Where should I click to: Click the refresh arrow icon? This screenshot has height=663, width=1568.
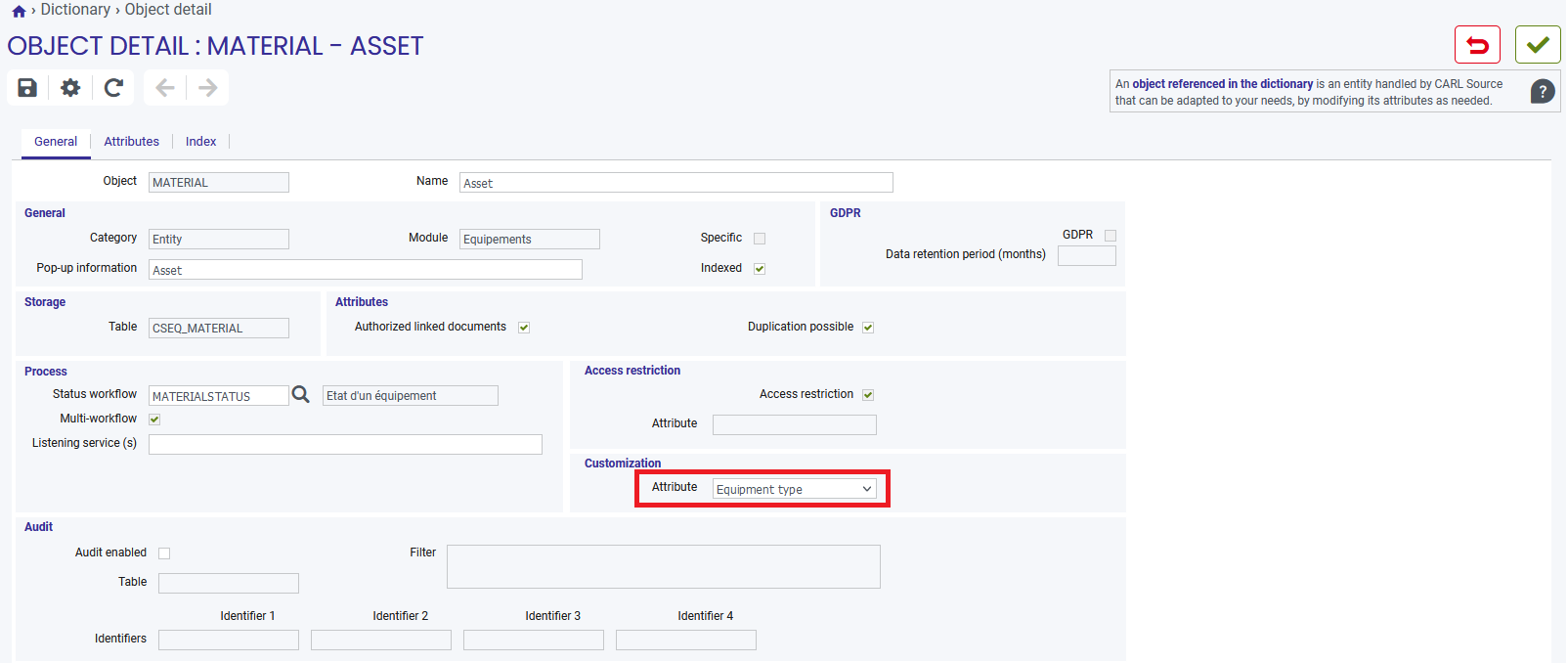(113, 88)
